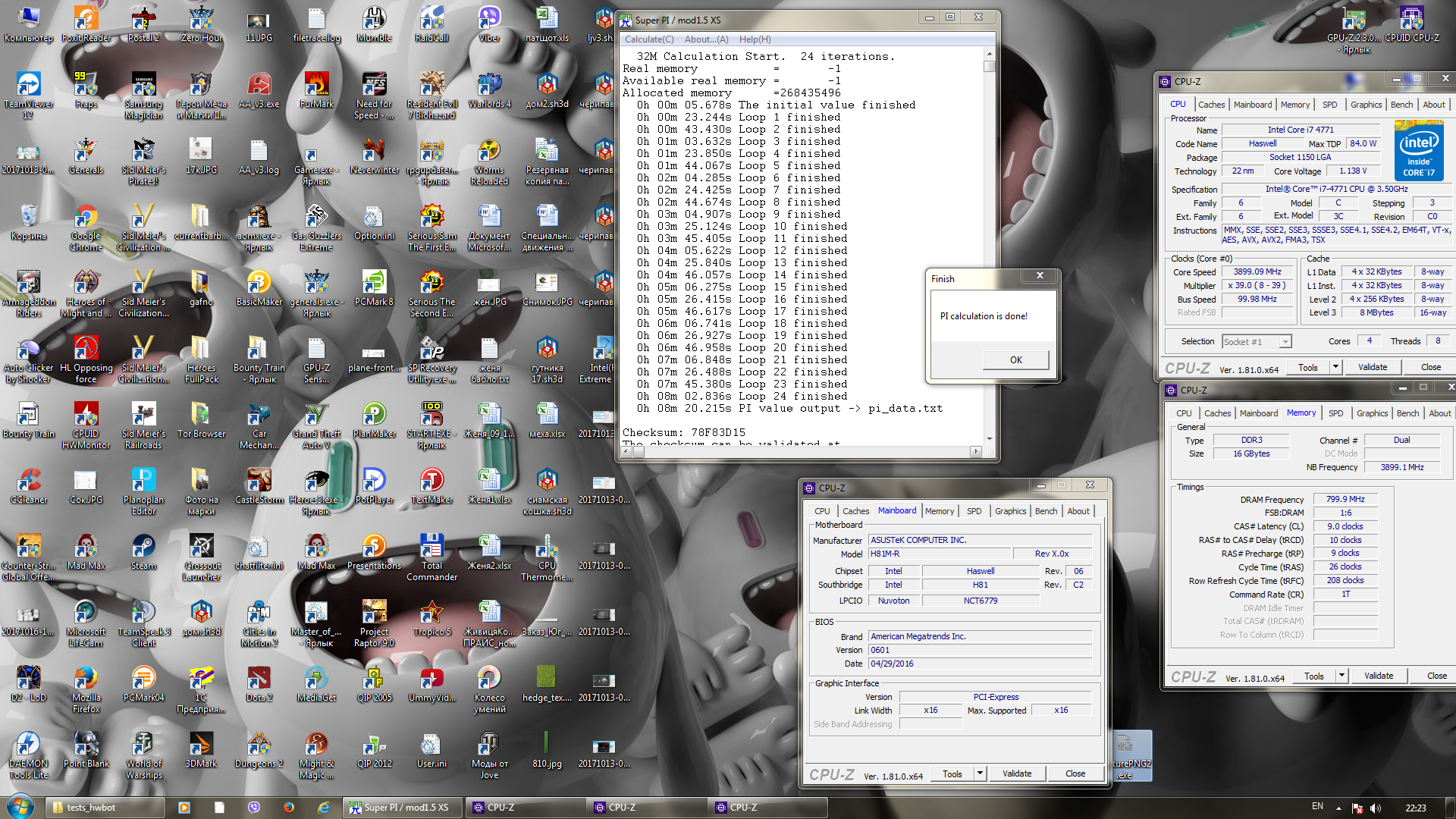This screenshot has height=819, width=1456.
Task: Expand Tools dropdown arrow in Mainboard CPU-Z window
Action: [979, 774]
